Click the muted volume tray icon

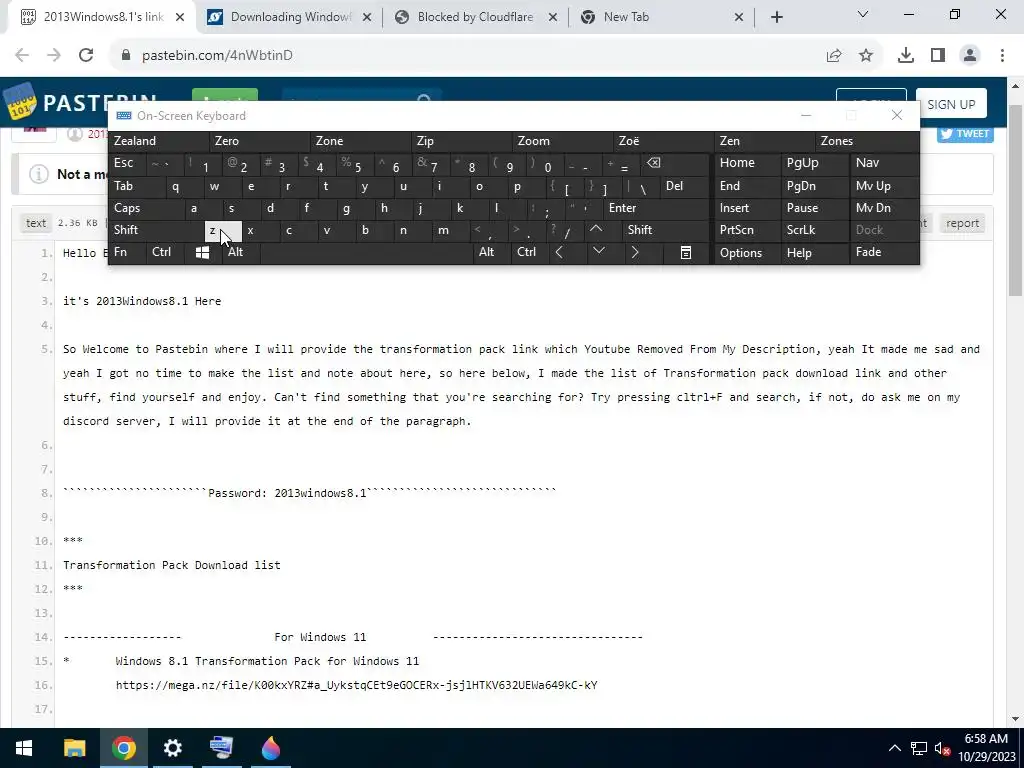pyautogui.click(x=942, y=748)
